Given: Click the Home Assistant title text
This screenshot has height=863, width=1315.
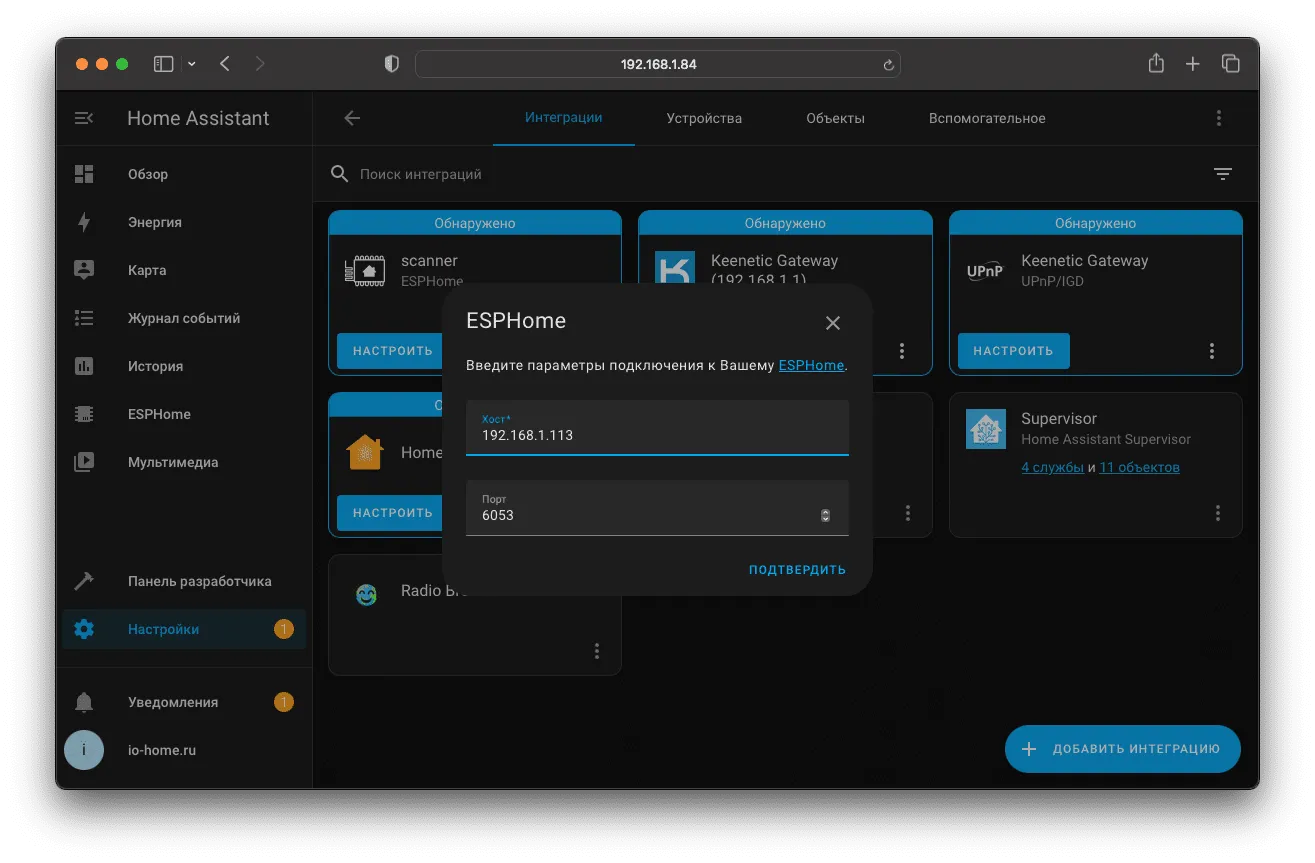Looking at the screenshot, I should (x=198, y=118).
